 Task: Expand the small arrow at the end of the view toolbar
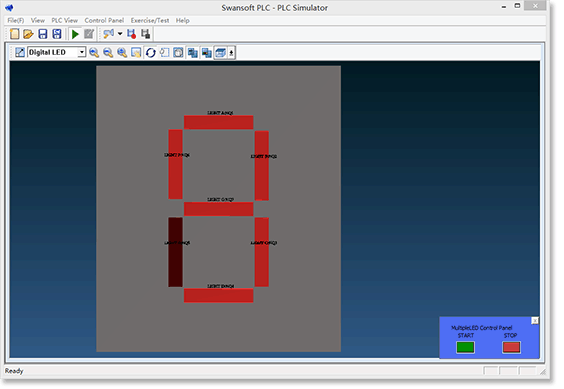[231, 53]
